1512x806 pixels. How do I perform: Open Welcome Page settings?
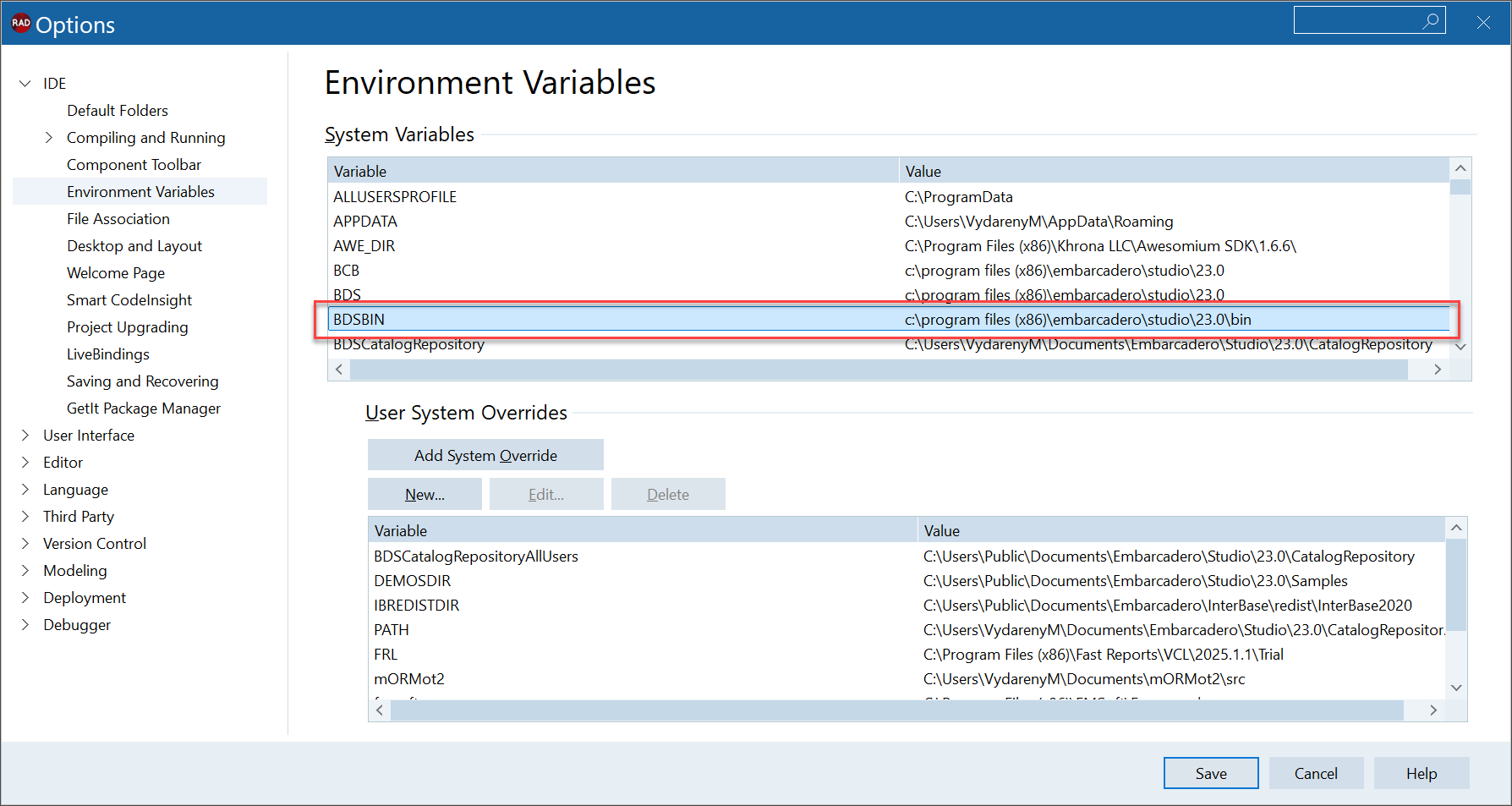tap(116, 272)
